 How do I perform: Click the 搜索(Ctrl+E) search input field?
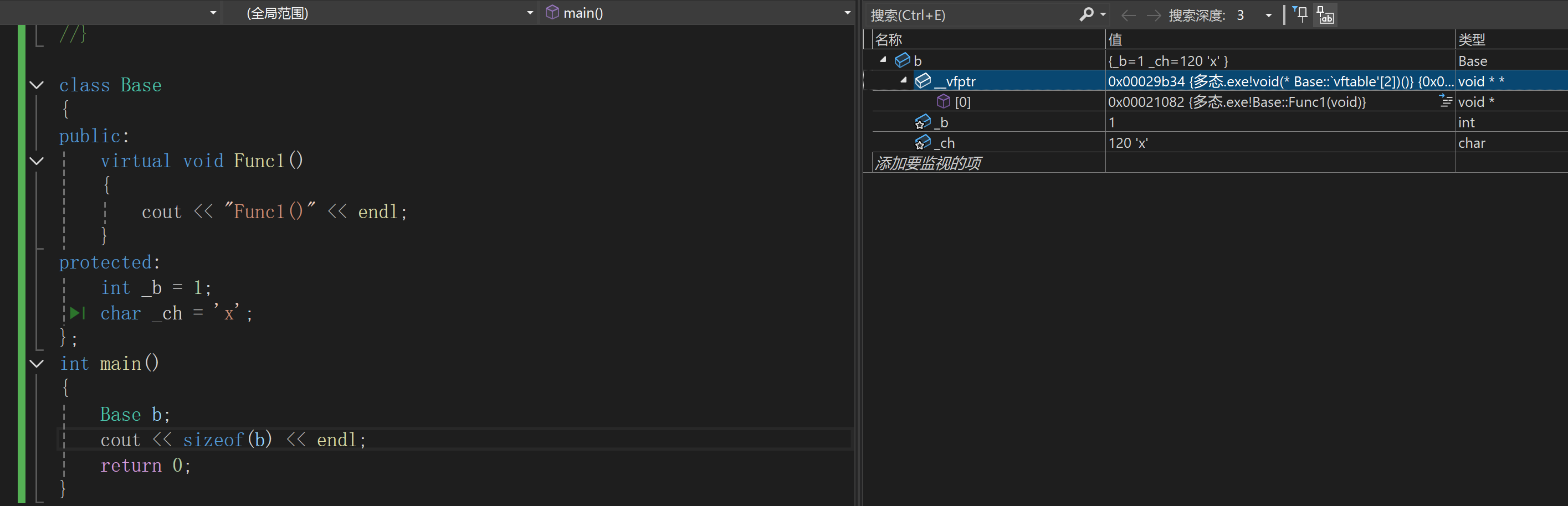pos(971,15)
